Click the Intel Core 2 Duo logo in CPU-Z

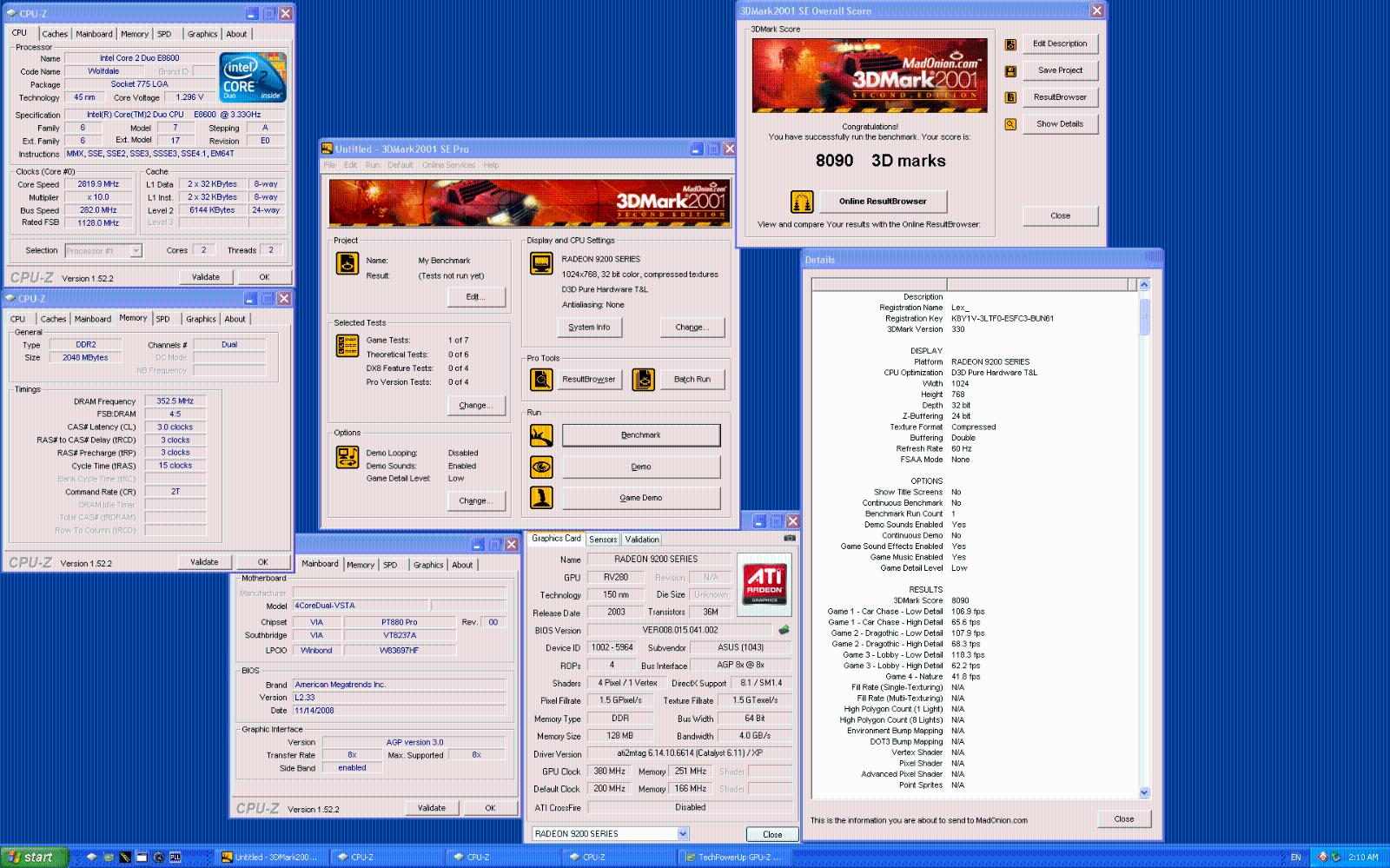(x=253, y=78)
